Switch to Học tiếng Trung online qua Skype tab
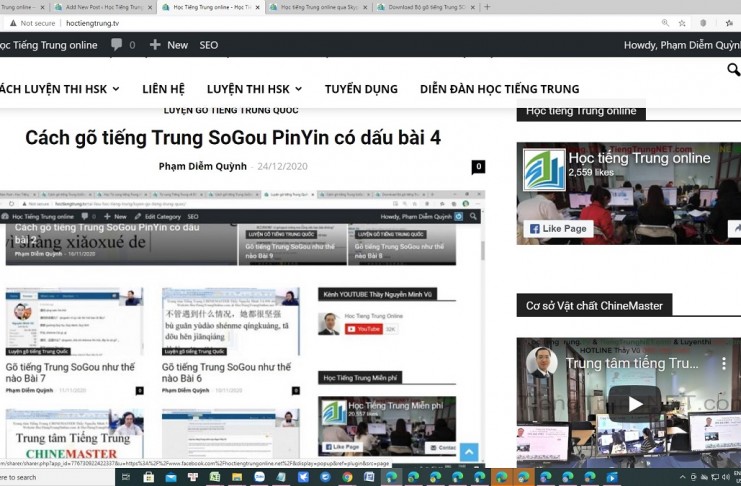The height and width of the screenshot is (486, 741). click(x=319, y=7)
